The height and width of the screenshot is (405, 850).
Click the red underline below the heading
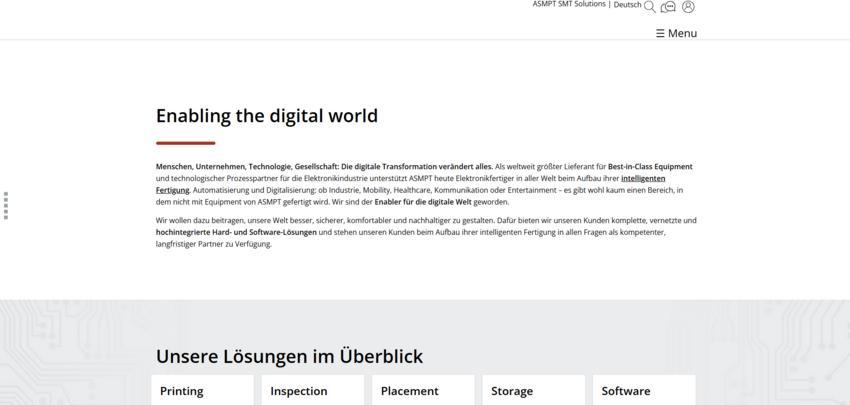point(185,143)
